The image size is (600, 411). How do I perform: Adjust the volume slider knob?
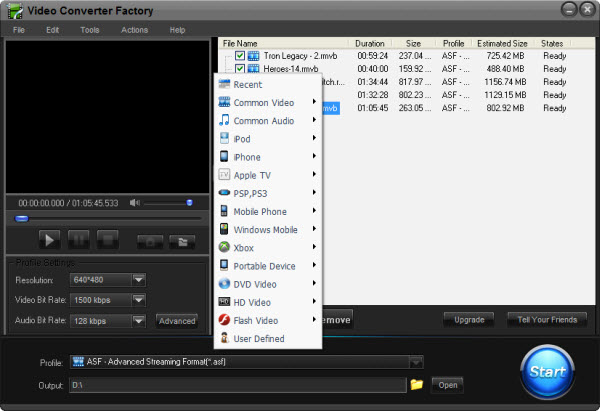click(x=189, y=202)
